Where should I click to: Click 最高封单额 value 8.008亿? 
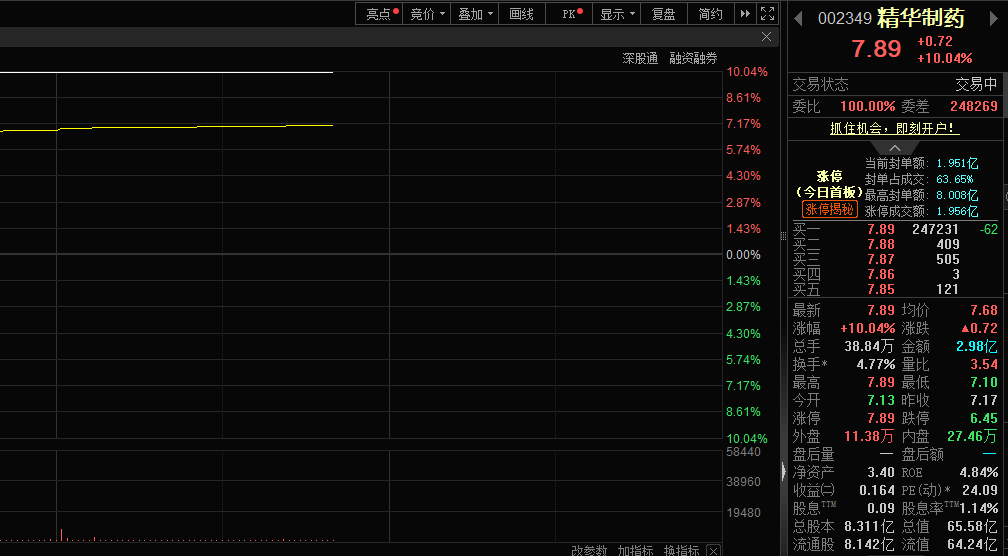coord(957,195)
